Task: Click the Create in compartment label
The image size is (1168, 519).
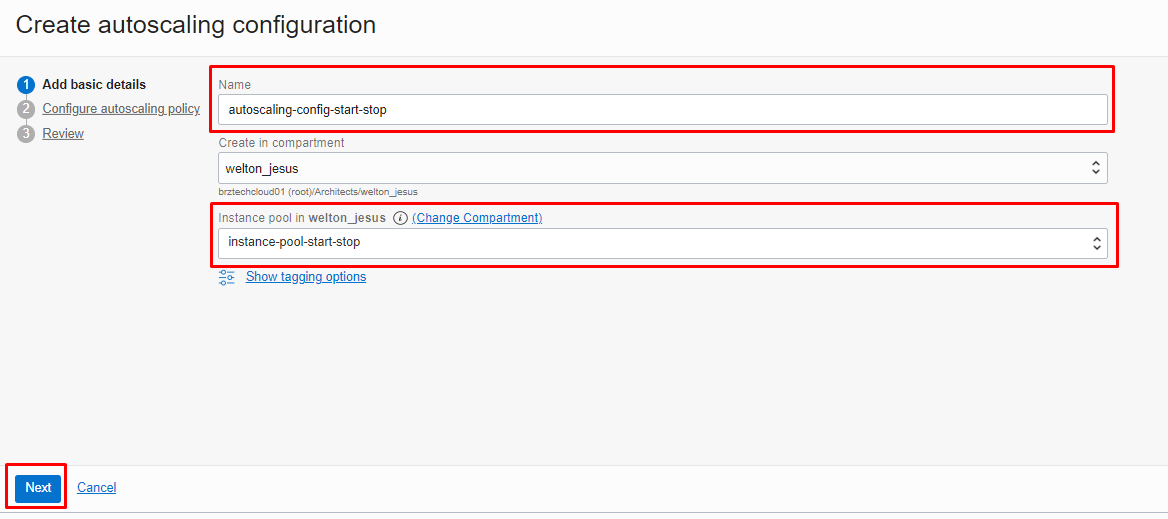Action: point(281,142)
